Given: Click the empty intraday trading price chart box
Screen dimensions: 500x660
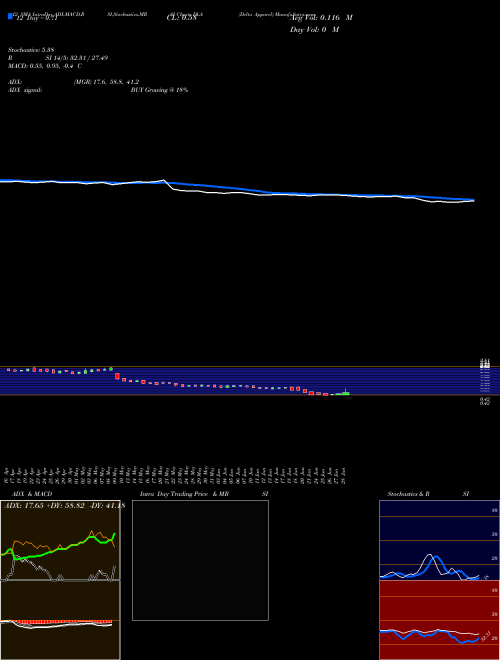Looking at the screenshot, I should (200, 560).
